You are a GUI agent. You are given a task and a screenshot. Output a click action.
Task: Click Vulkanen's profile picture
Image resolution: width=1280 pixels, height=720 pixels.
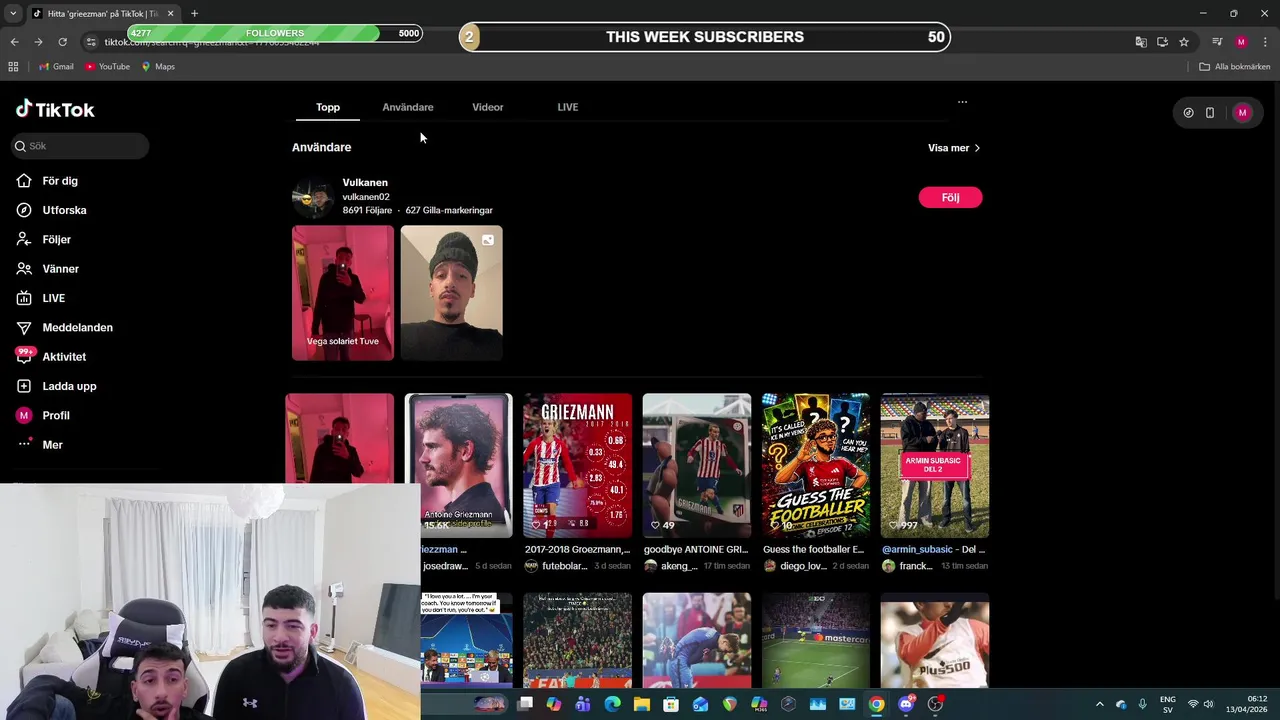coord(312,198)
